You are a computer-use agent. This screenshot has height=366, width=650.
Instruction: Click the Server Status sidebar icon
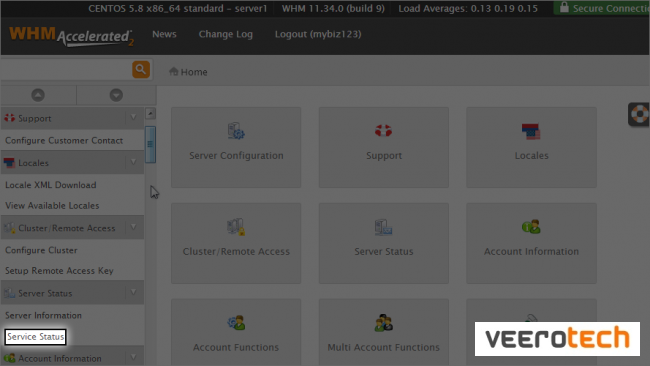coord(9,293)
